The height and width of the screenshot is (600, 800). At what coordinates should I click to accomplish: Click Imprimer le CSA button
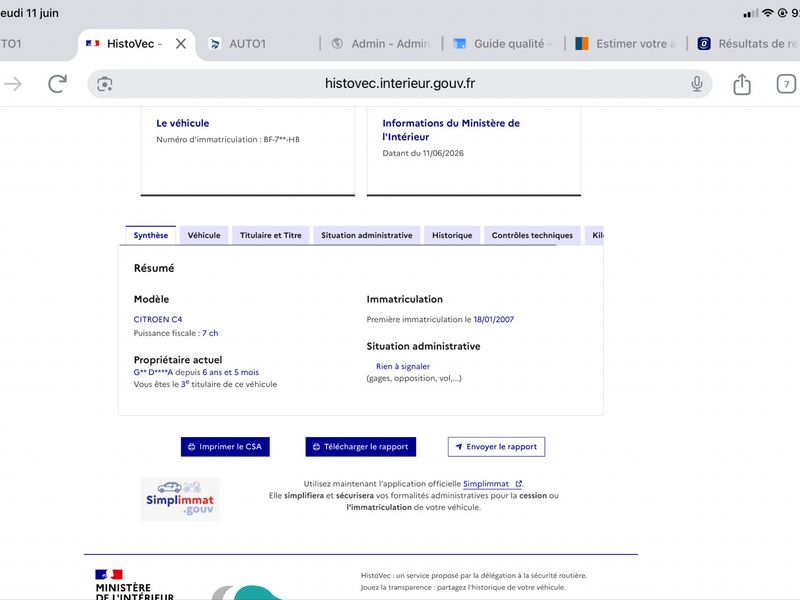pyautogui.click(x=225, y=446)
